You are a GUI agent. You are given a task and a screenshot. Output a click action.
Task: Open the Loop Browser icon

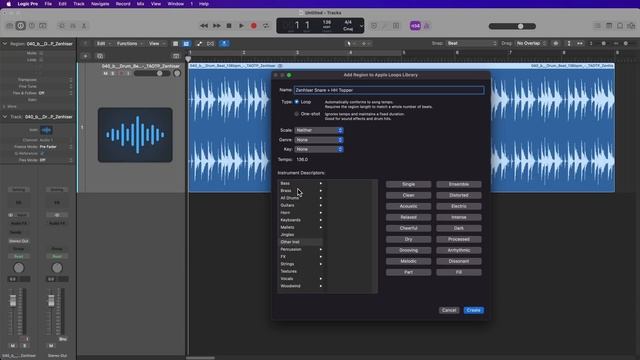point(620,26)
